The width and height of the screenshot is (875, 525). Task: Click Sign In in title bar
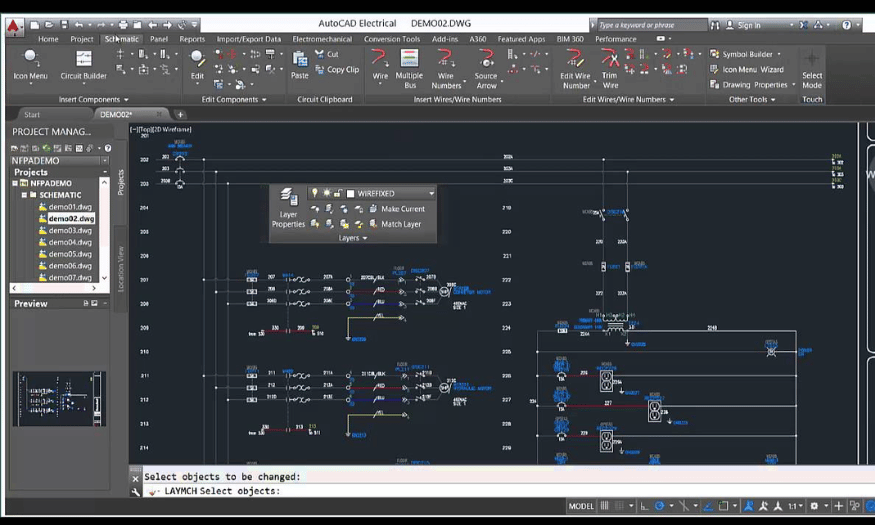743,25
